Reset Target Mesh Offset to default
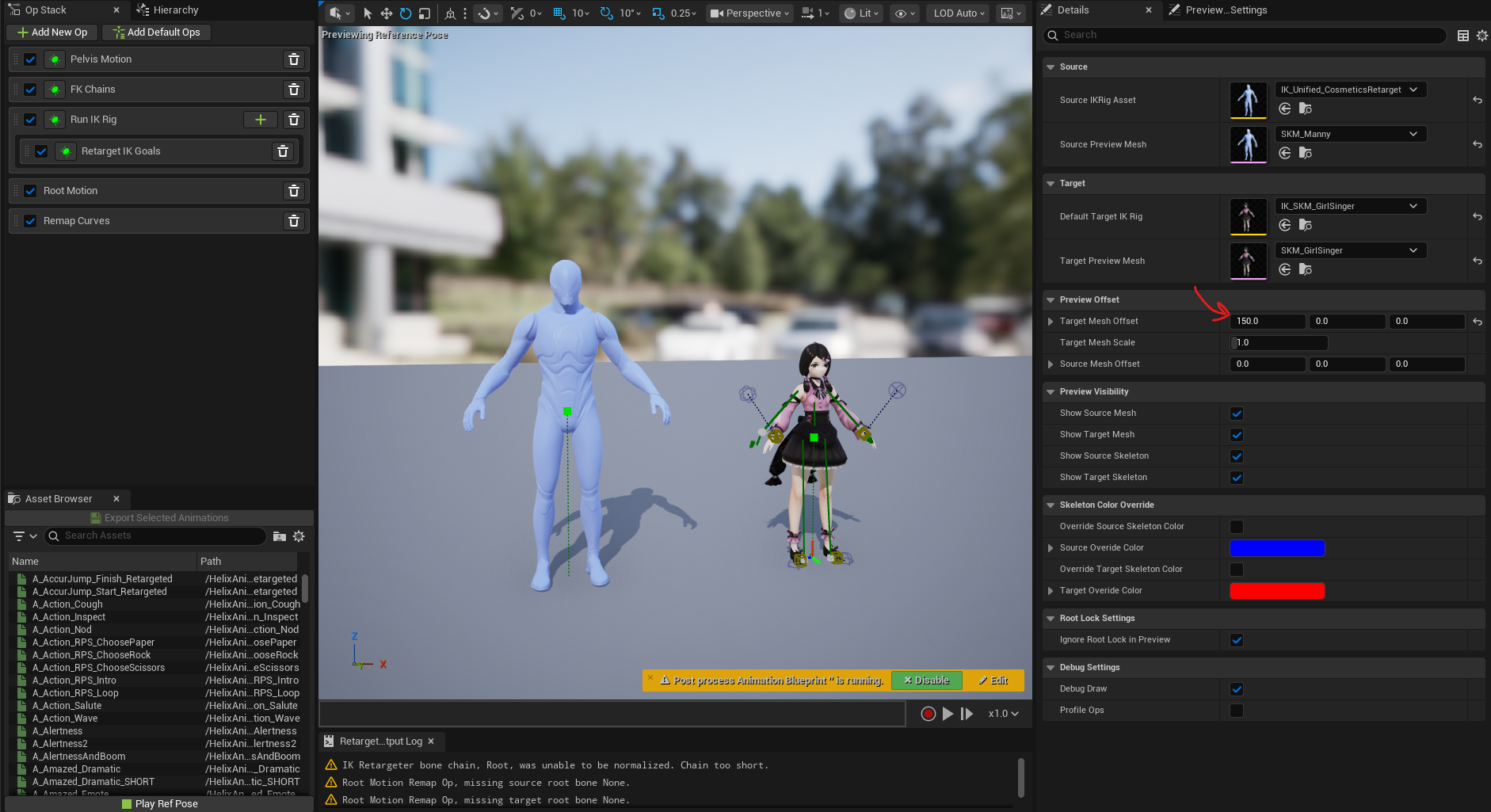 click(1478, 322)
